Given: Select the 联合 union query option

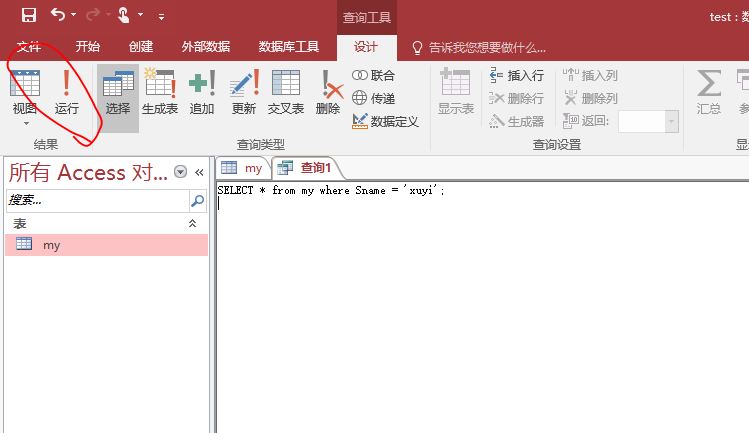Looking at the screenshot, I should [x=374, y=76].
